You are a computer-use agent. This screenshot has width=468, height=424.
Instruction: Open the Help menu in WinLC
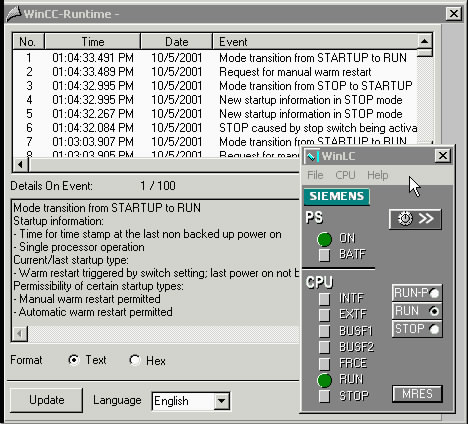point(378,175)
